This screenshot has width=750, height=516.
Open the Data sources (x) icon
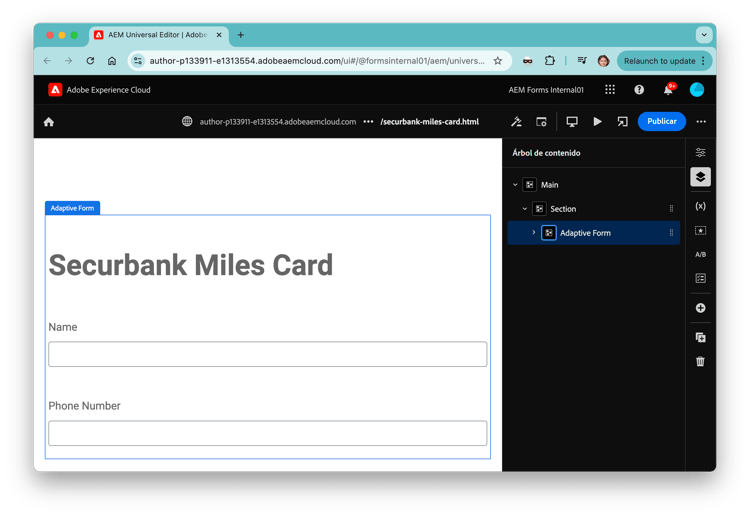point(700,206)
